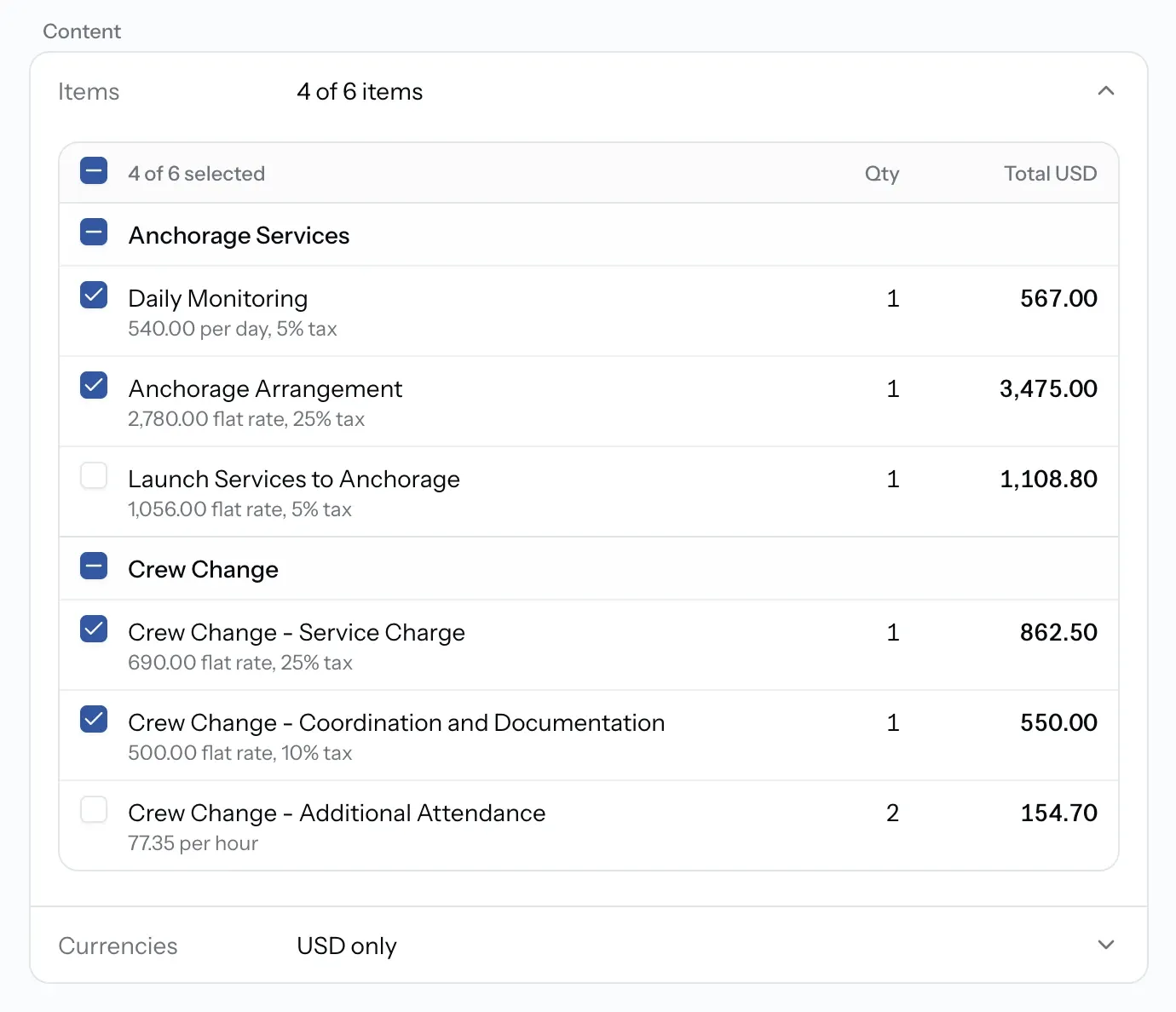Click '1,056.00 flat rate, 5% tax' detail
The image size is (1176, 1012).
[x=239, y=509]
